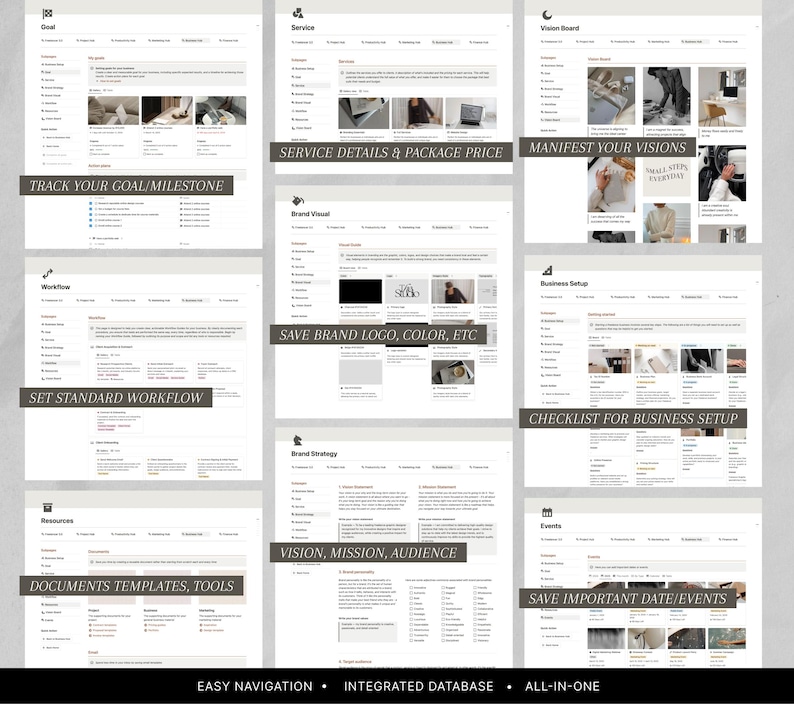This screenshot has height=704, width=794.
Task: Open Resources subpage in Vision Board page sidebar
Action: (549, 112)
